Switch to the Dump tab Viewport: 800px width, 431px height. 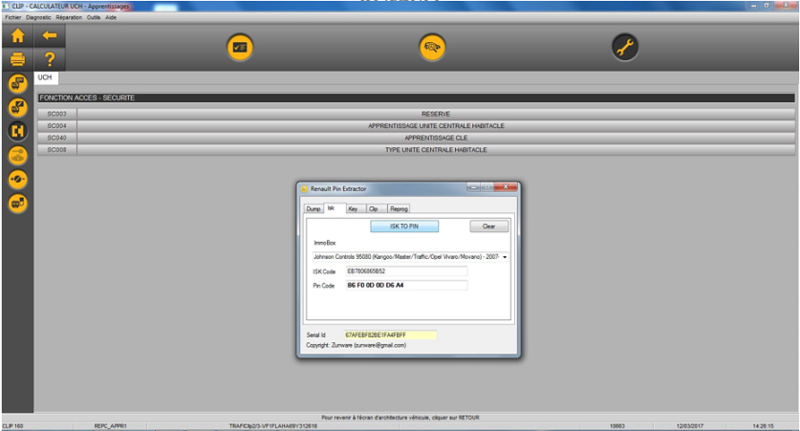click(x=313, y=209)
